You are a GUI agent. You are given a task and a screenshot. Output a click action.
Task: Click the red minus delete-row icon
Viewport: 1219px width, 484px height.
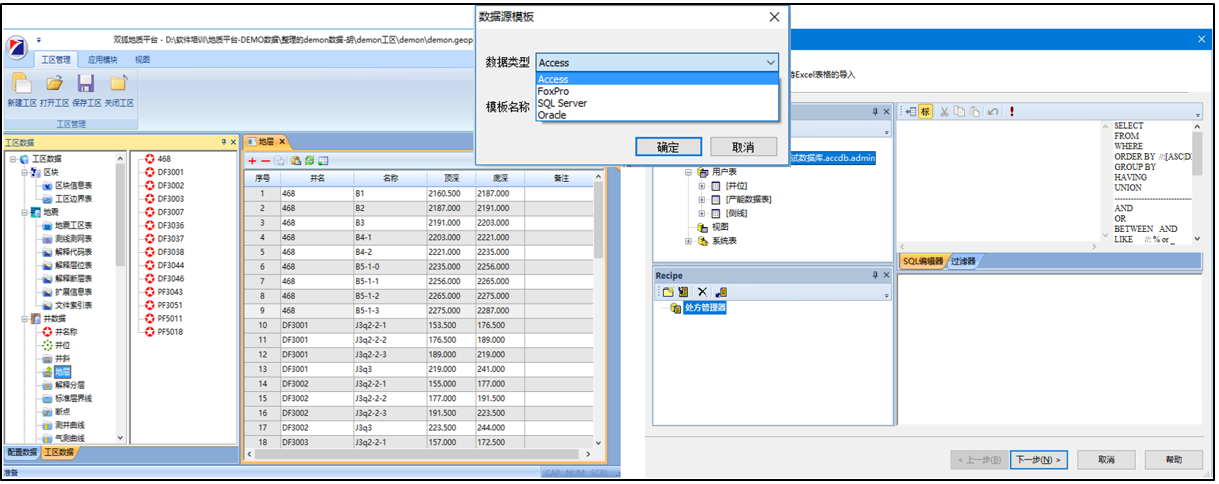coord(265,160)
